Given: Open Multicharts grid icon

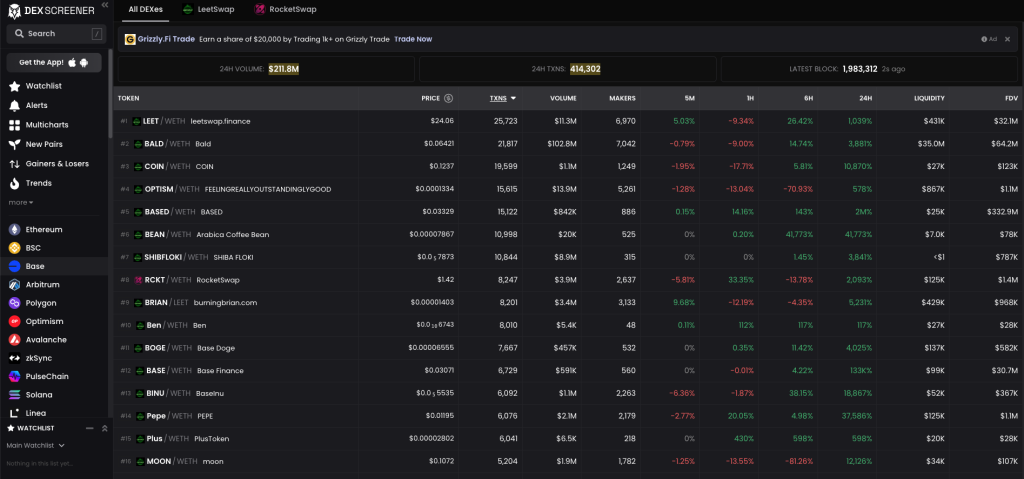Looking at the screenshot, I should coord(14,125).
